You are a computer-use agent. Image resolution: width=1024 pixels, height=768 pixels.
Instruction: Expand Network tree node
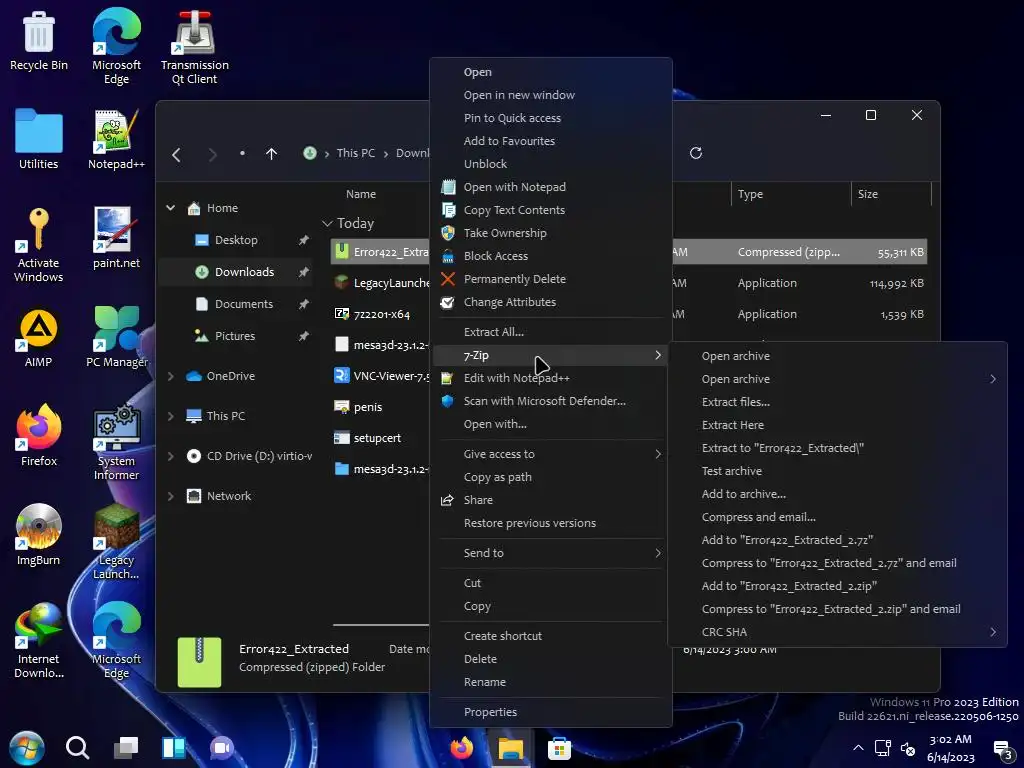(170, 496)
